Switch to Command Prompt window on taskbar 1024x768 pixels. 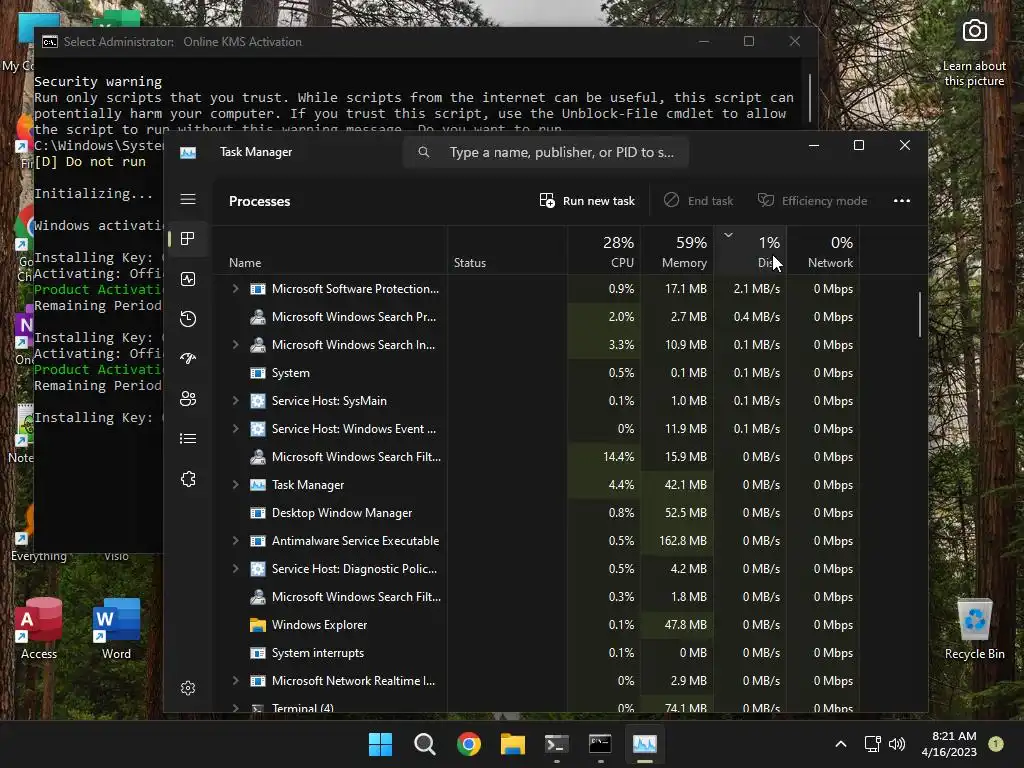click(x=600, y=744)
